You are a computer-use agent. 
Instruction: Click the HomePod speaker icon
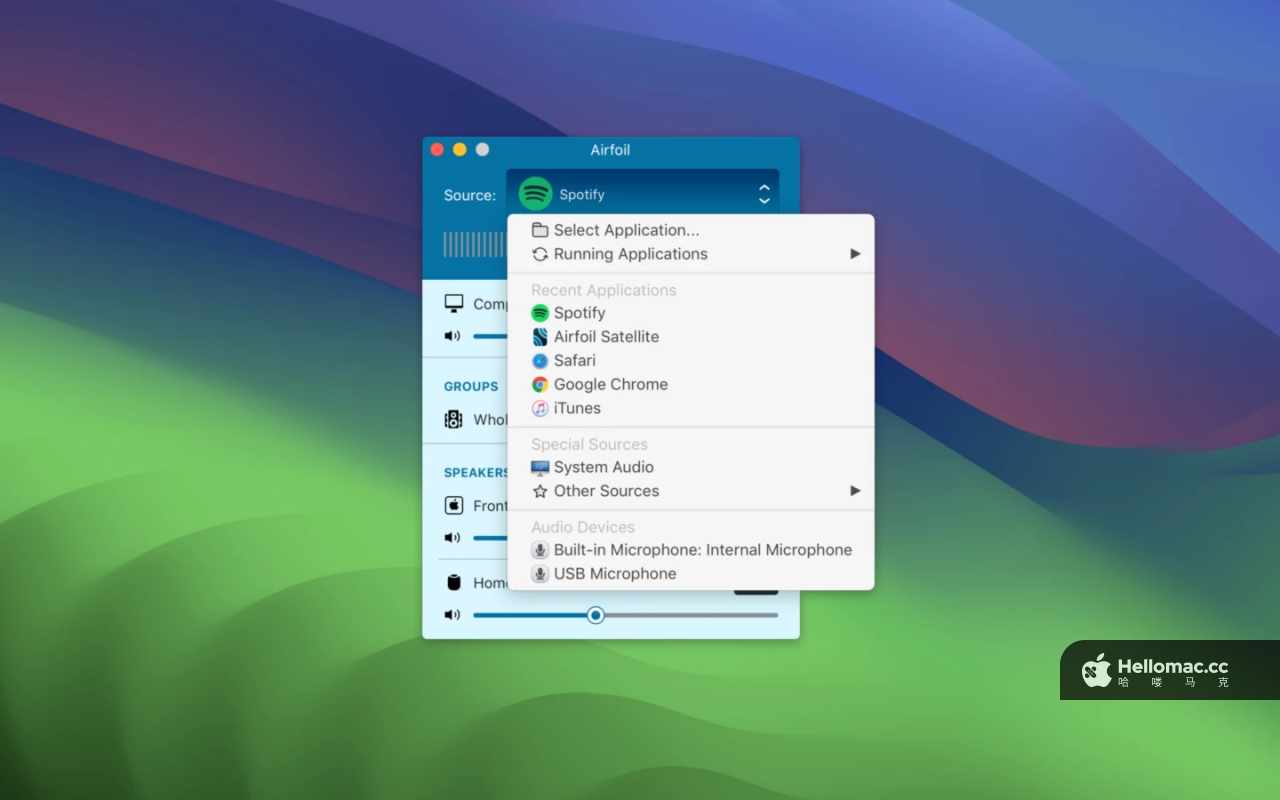[454, 582]
